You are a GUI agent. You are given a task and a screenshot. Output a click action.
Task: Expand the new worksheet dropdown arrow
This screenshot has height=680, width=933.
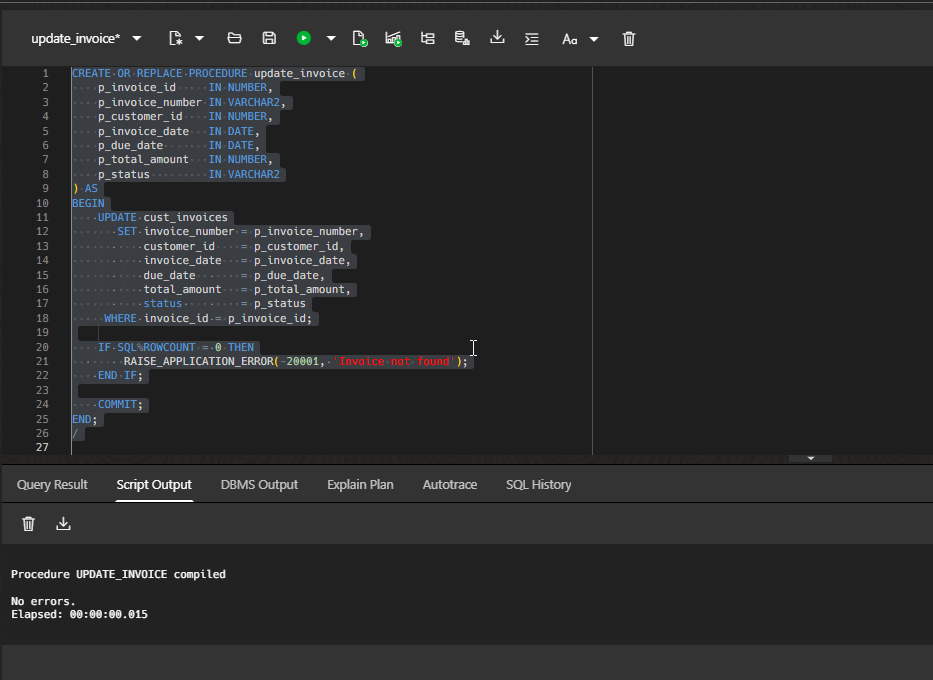(x=197, y=38)
